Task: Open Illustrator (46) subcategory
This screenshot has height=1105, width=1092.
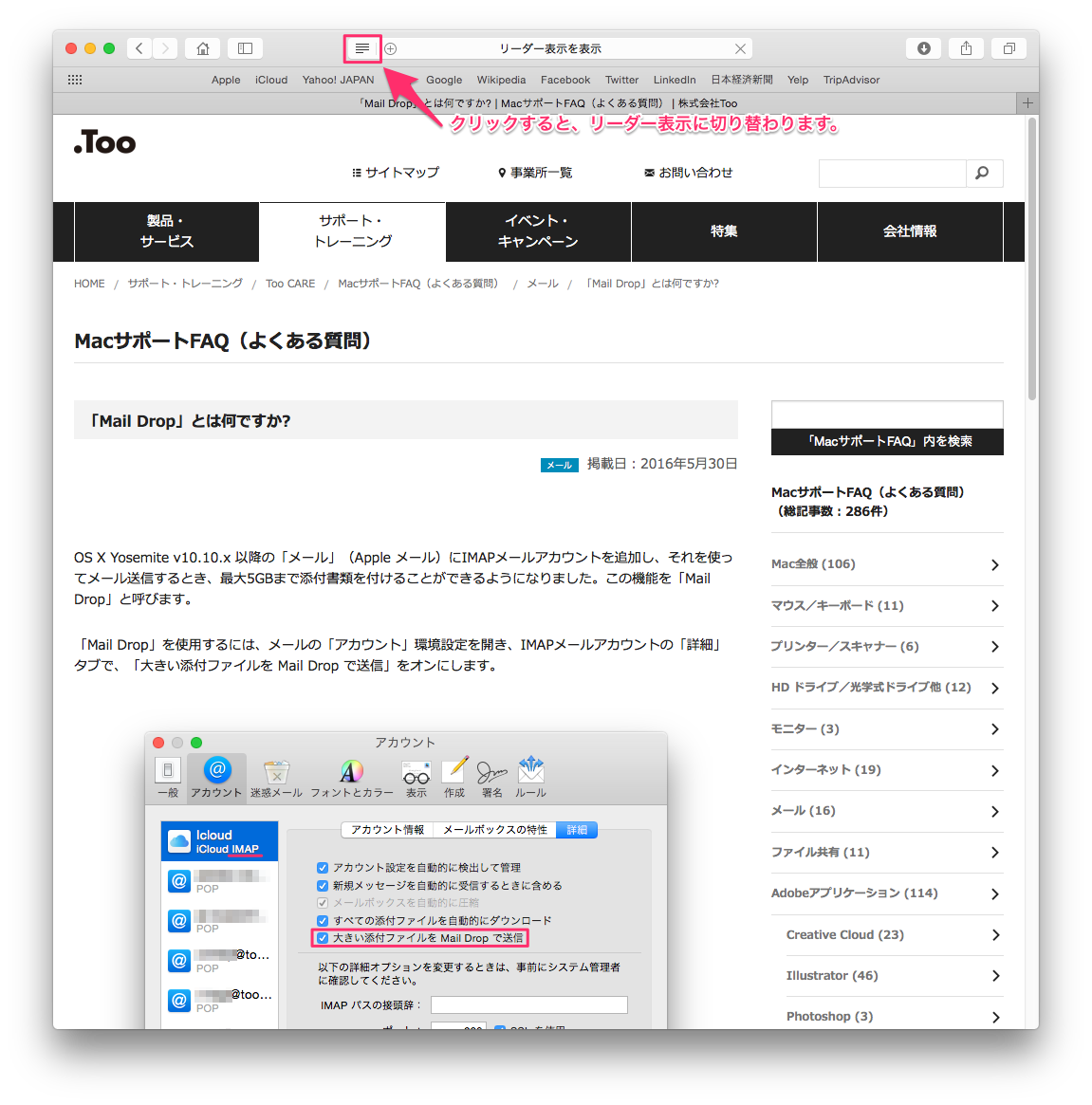Action: [894, 975]
